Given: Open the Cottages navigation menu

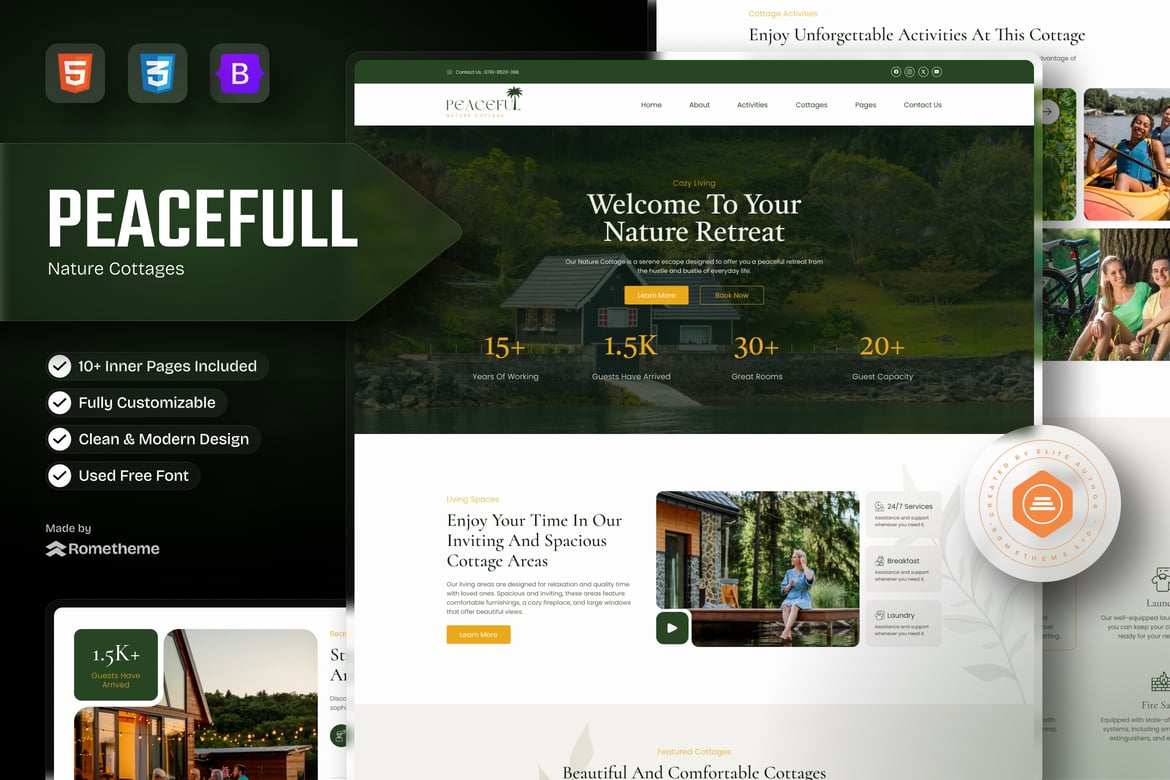Looking at the screenshot, I should (811, 105).
